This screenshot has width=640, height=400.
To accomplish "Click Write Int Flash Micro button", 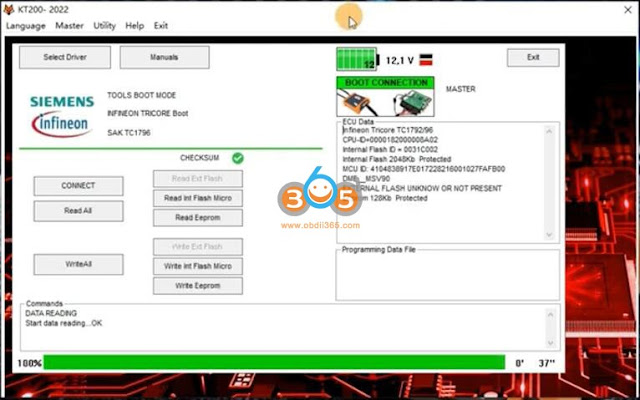I will tap(198, 266).
